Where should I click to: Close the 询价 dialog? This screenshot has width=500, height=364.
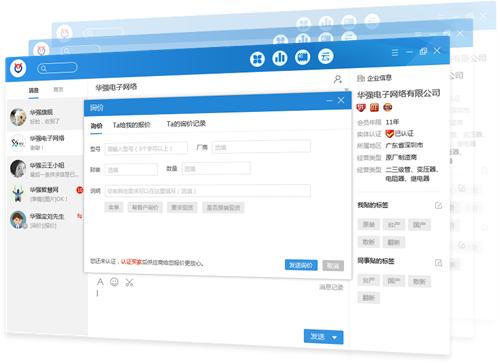341,100
